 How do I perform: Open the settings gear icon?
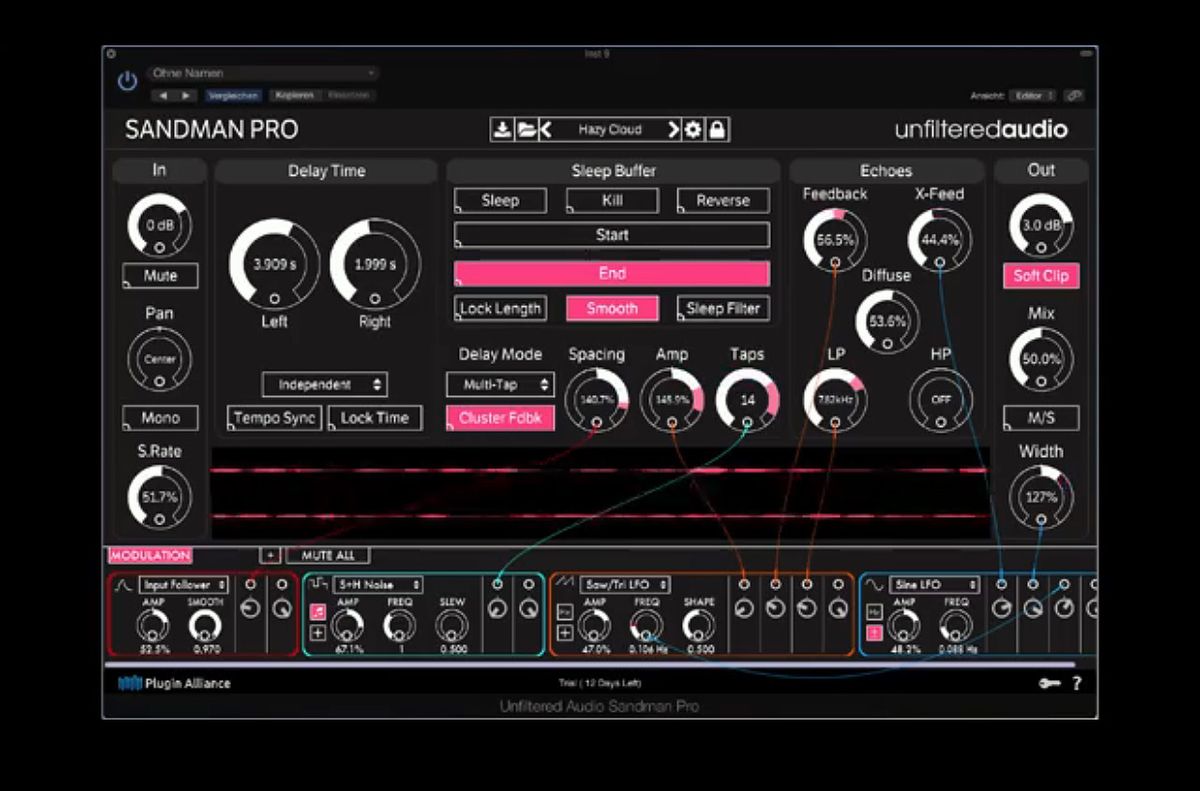point(693,130)
